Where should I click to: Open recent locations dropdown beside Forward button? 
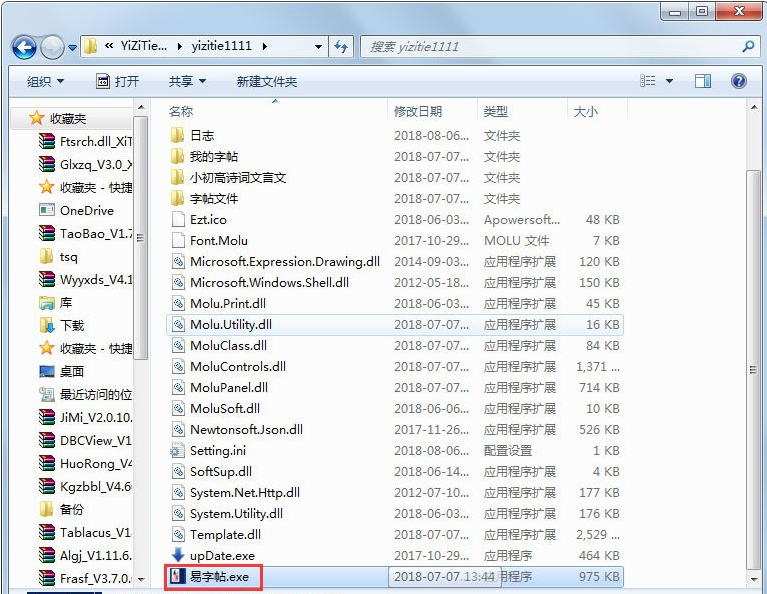tap(72, 48)
